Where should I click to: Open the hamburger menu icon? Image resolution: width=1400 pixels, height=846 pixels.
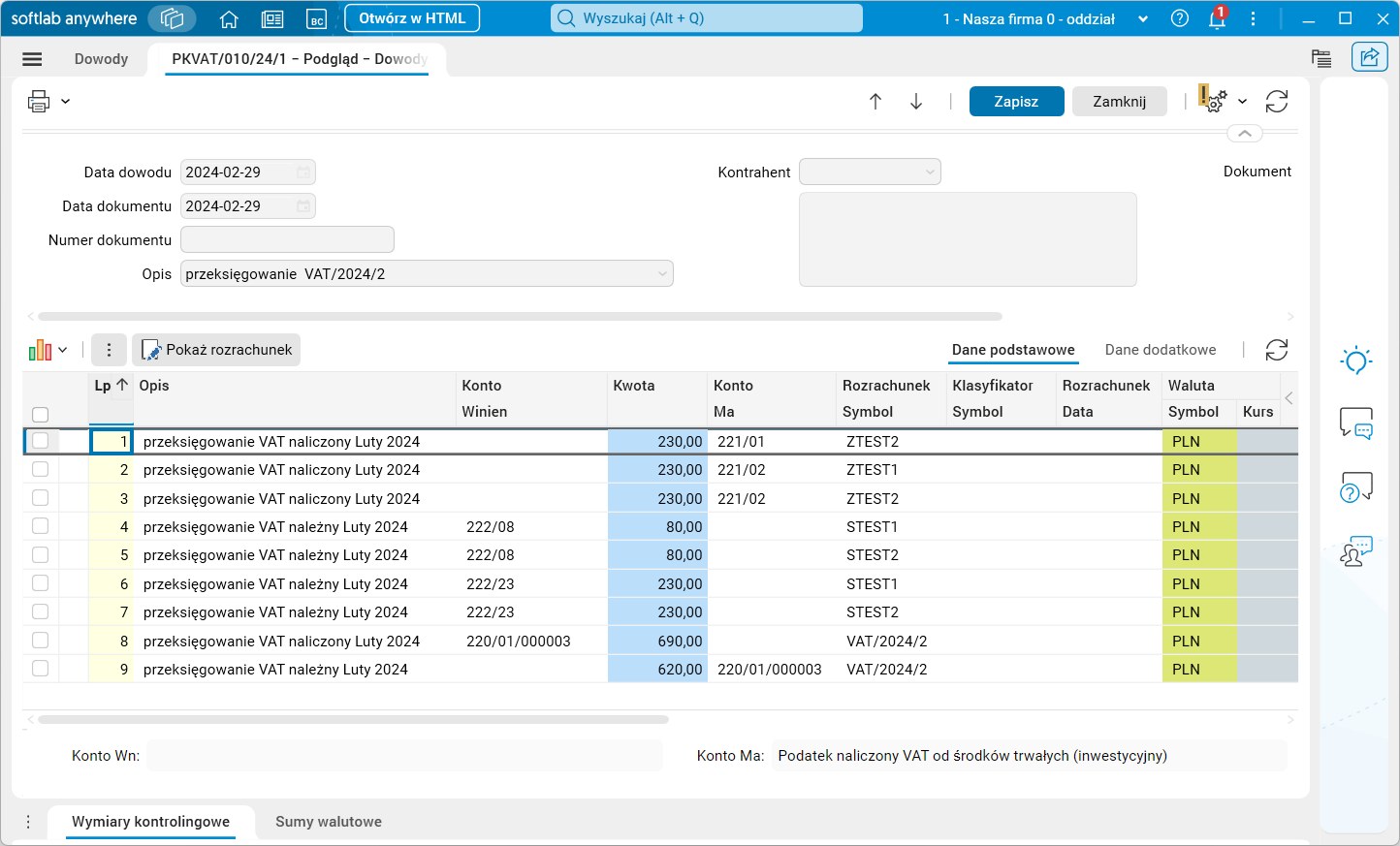(32, 59)
